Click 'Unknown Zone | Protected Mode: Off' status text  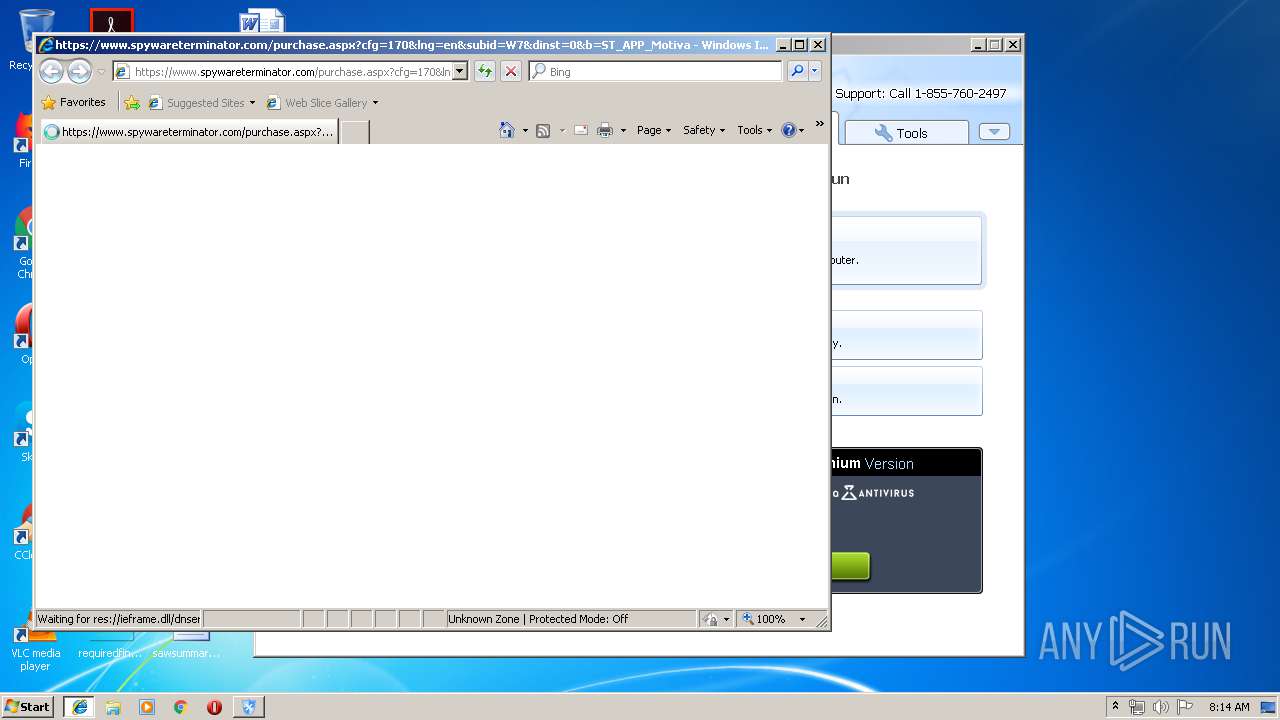[538, 619]
